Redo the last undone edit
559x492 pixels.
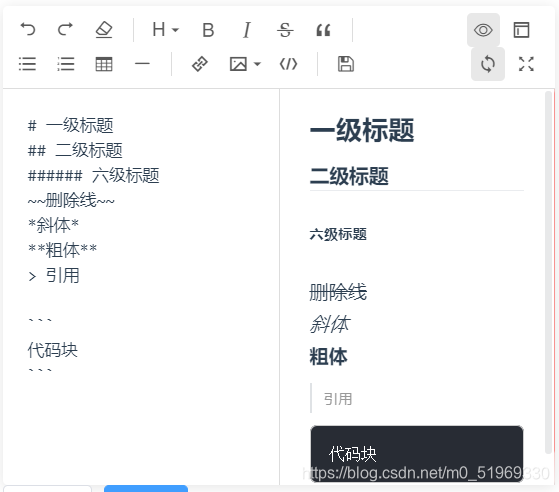click(66, 30)
